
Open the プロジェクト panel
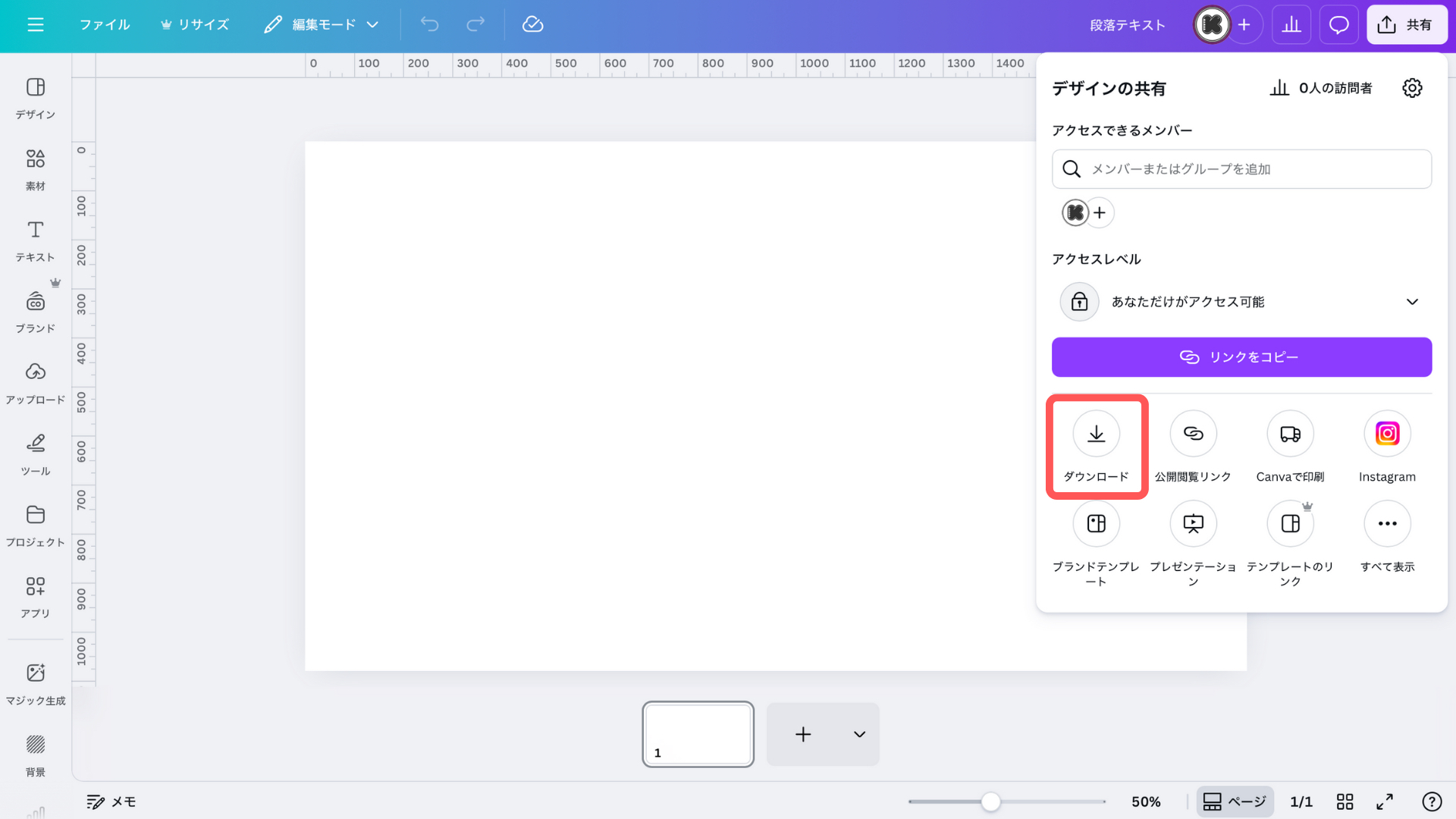click(36, 526)
